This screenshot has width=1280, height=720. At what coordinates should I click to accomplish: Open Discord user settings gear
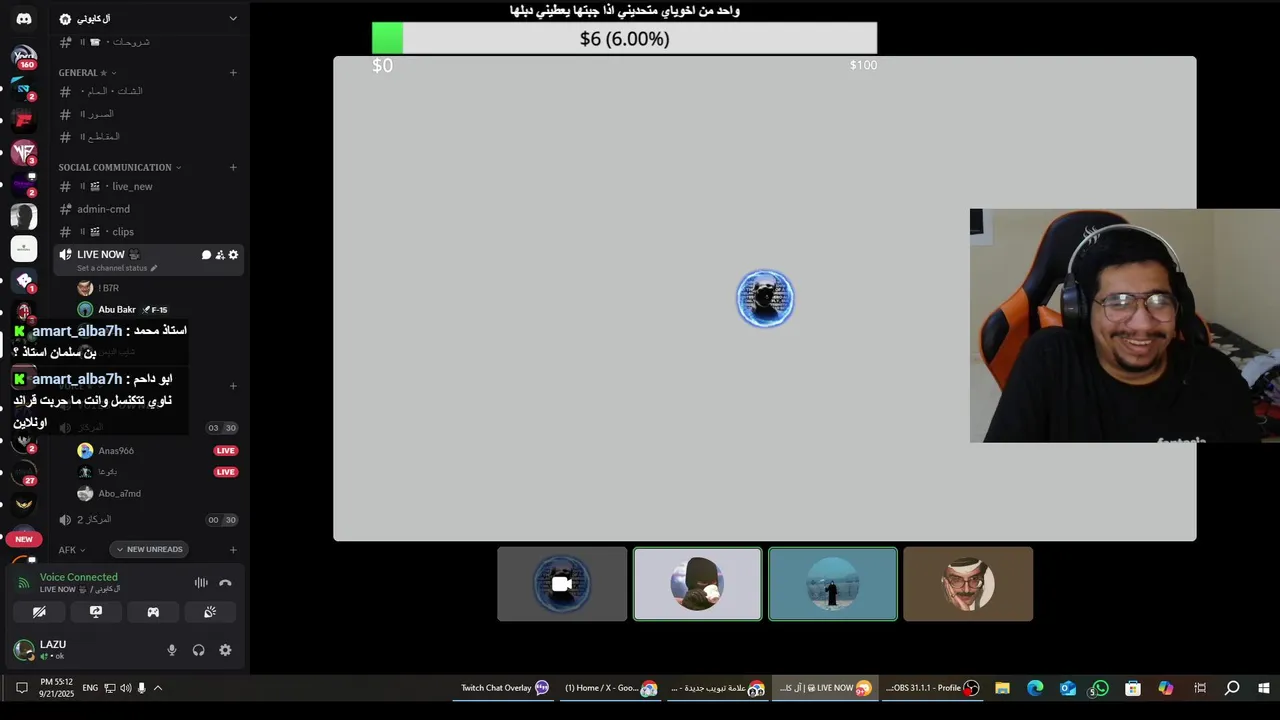[225, 650]
